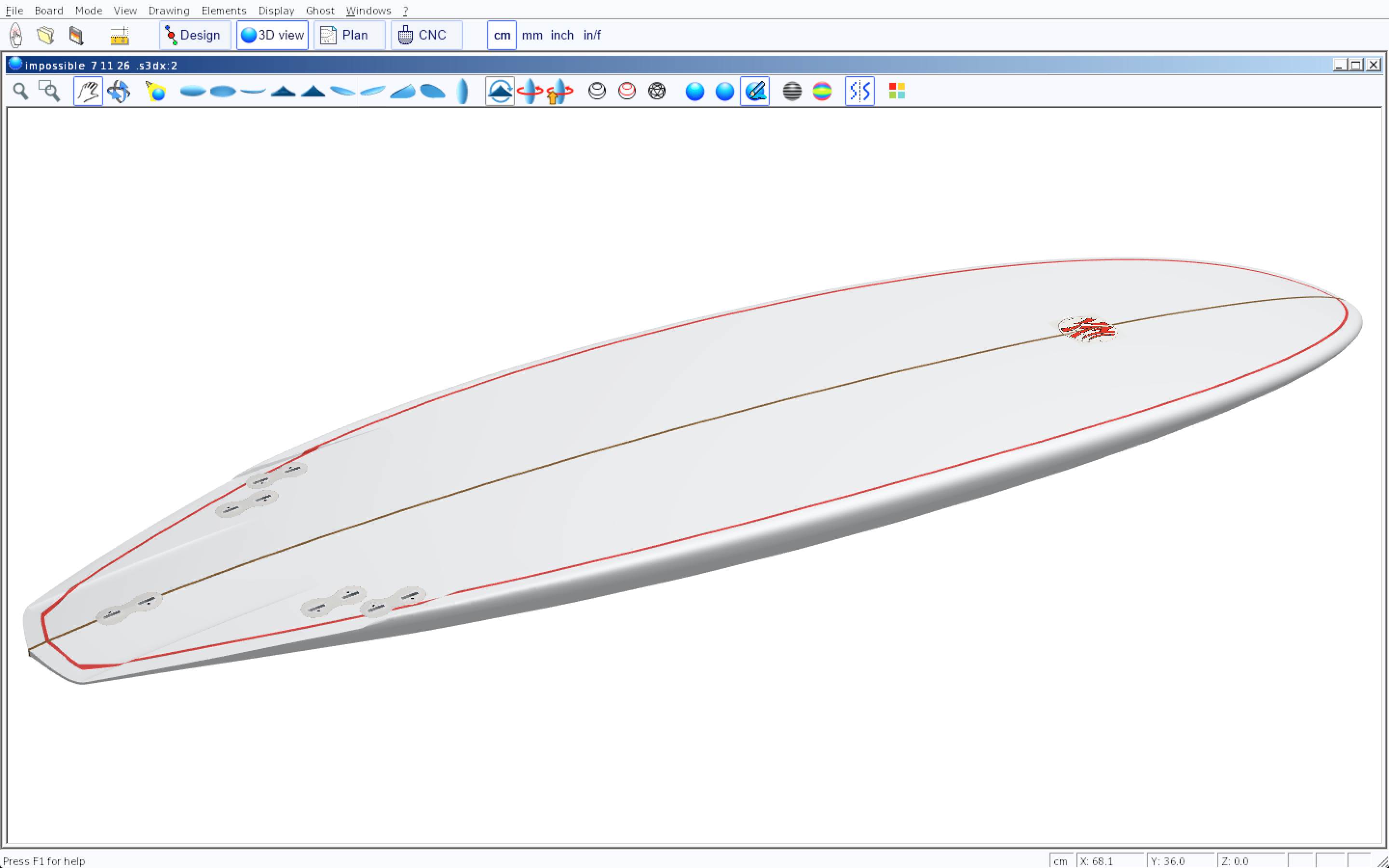The height and width of the screenshot is (868, 1389).
Task: Activate the hand pan tool
Action: tap(88, 91)
